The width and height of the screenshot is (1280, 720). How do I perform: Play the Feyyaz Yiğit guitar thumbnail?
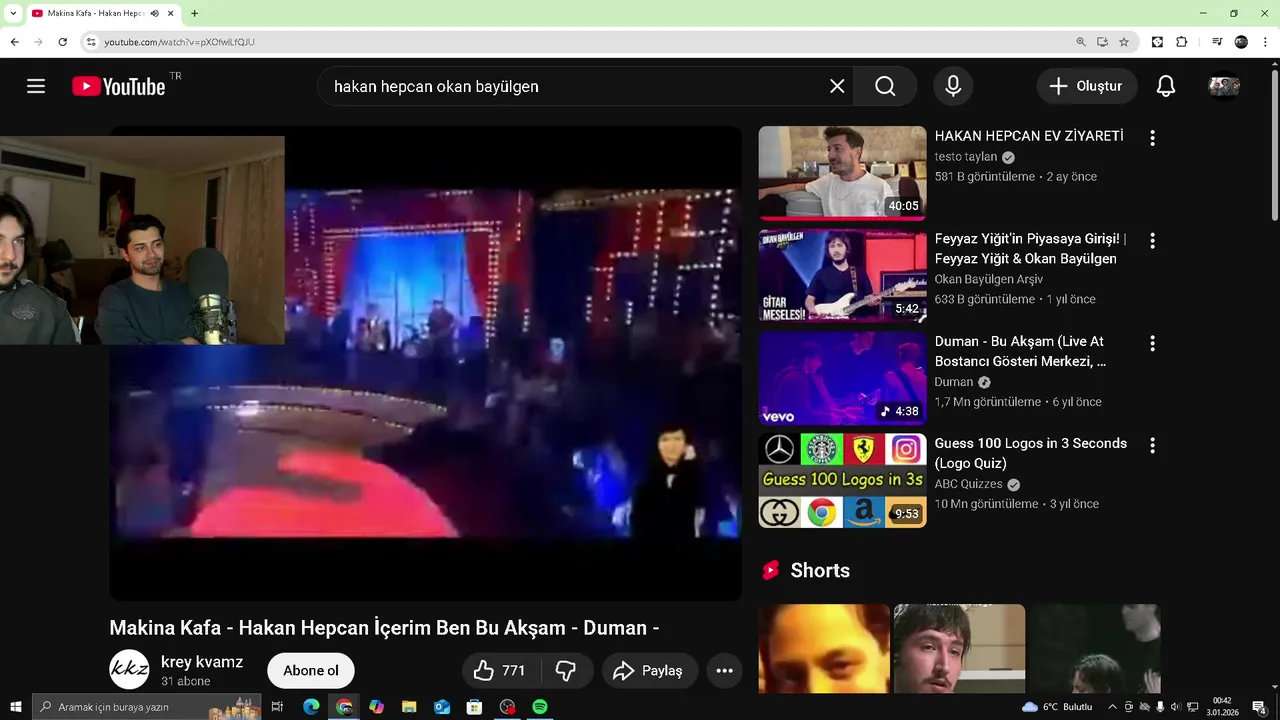tap(842, 275)
